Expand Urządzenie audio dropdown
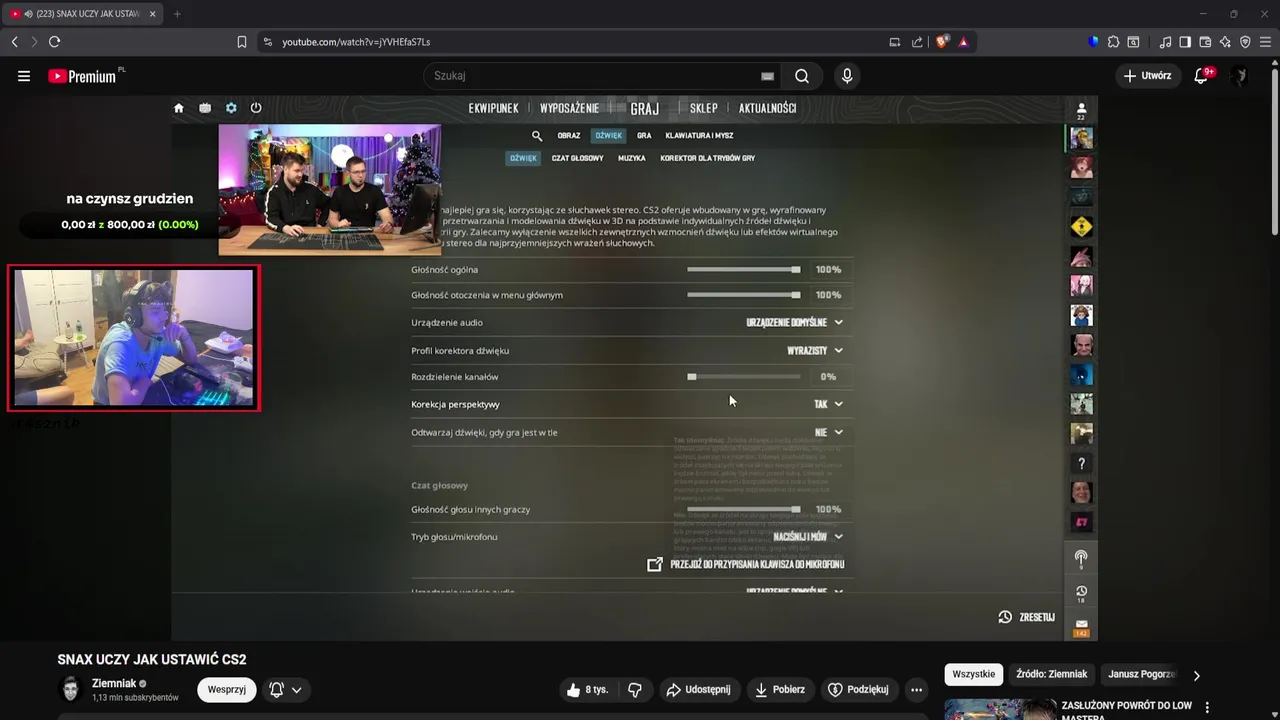Screen dimensions: 1280x720 click(795, 322)
